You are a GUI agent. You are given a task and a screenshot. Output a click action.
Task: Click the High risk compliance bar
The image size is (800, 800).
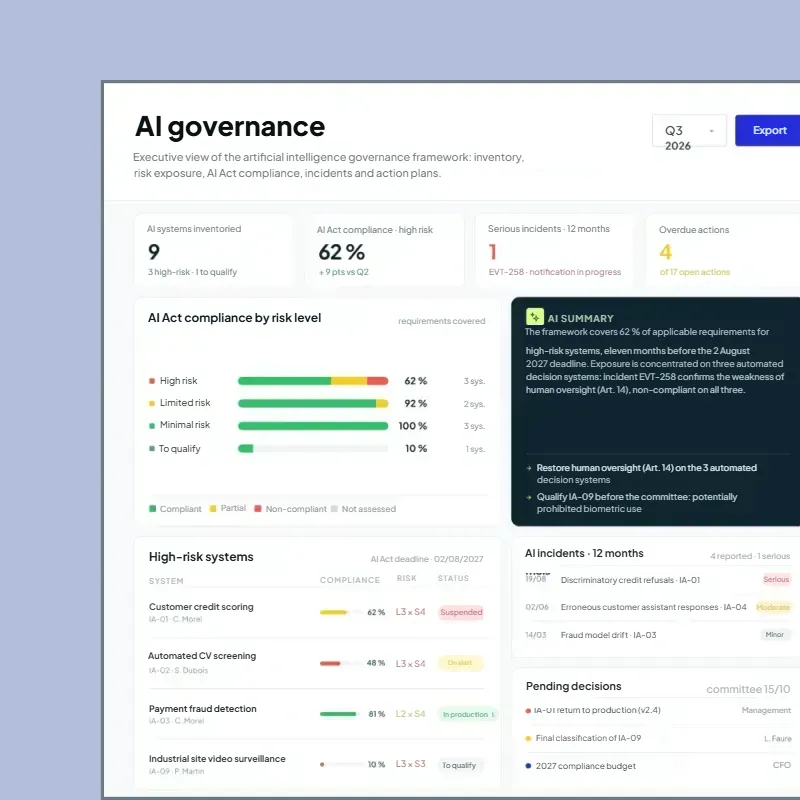tap(313, 381)
